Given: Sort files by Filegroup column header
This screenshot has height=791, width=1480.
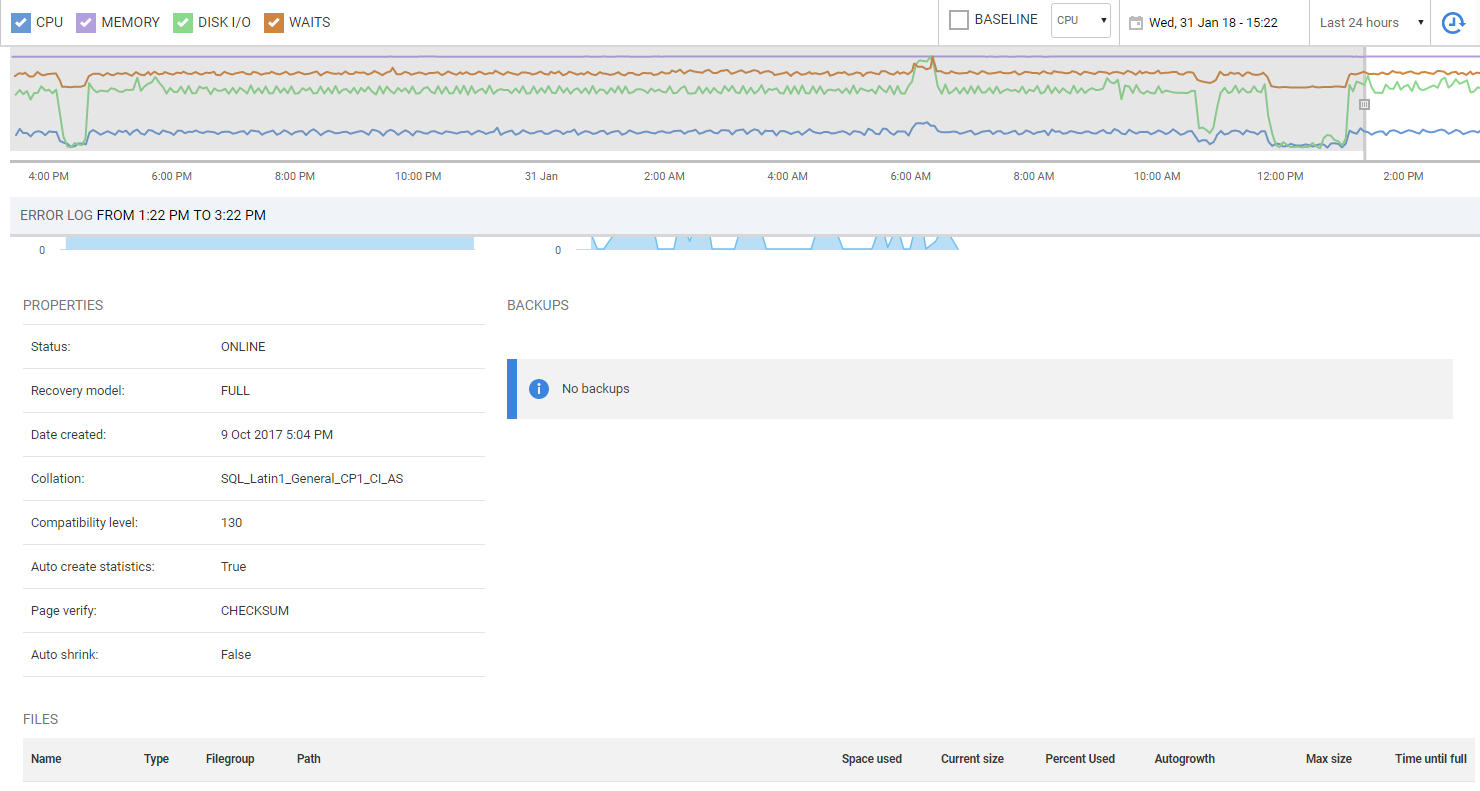Looking at the screenshot, I should [x=230, y=759].
